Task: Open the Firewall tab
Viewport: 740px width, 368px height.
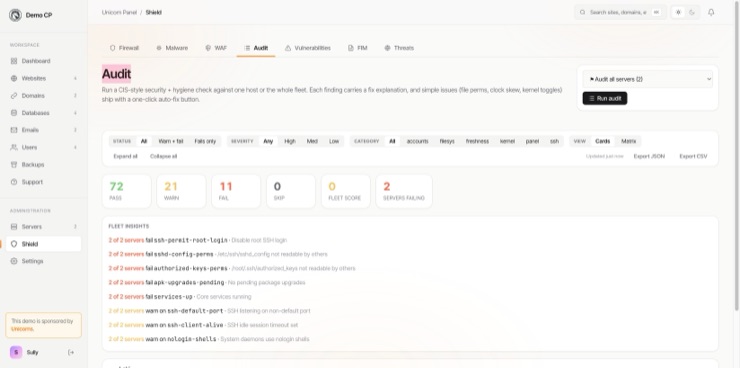Action: coord(124,48)
